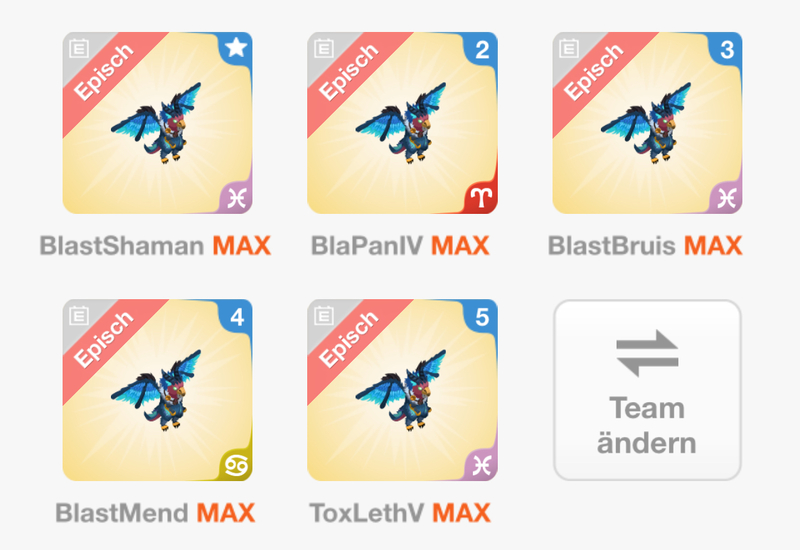Image resolution: width=800 pixels, height=550 pixels.
Task: Select the ToxLethV griffin thumbnail
Action: [x=402, y=390]
